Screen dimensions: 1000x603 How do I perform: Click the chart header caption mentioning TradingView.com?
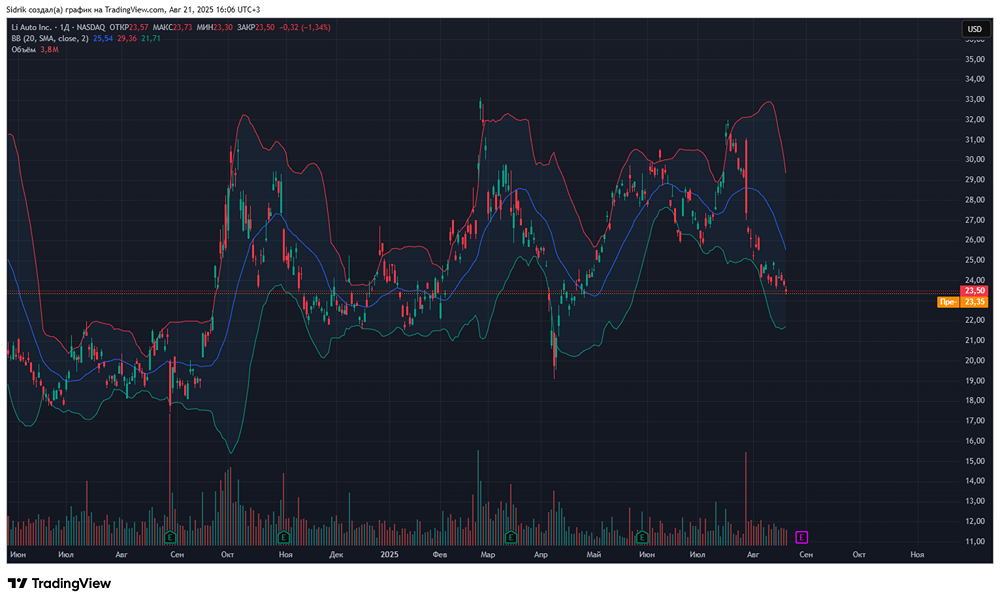pyautogui.click(x=133, y=10)
